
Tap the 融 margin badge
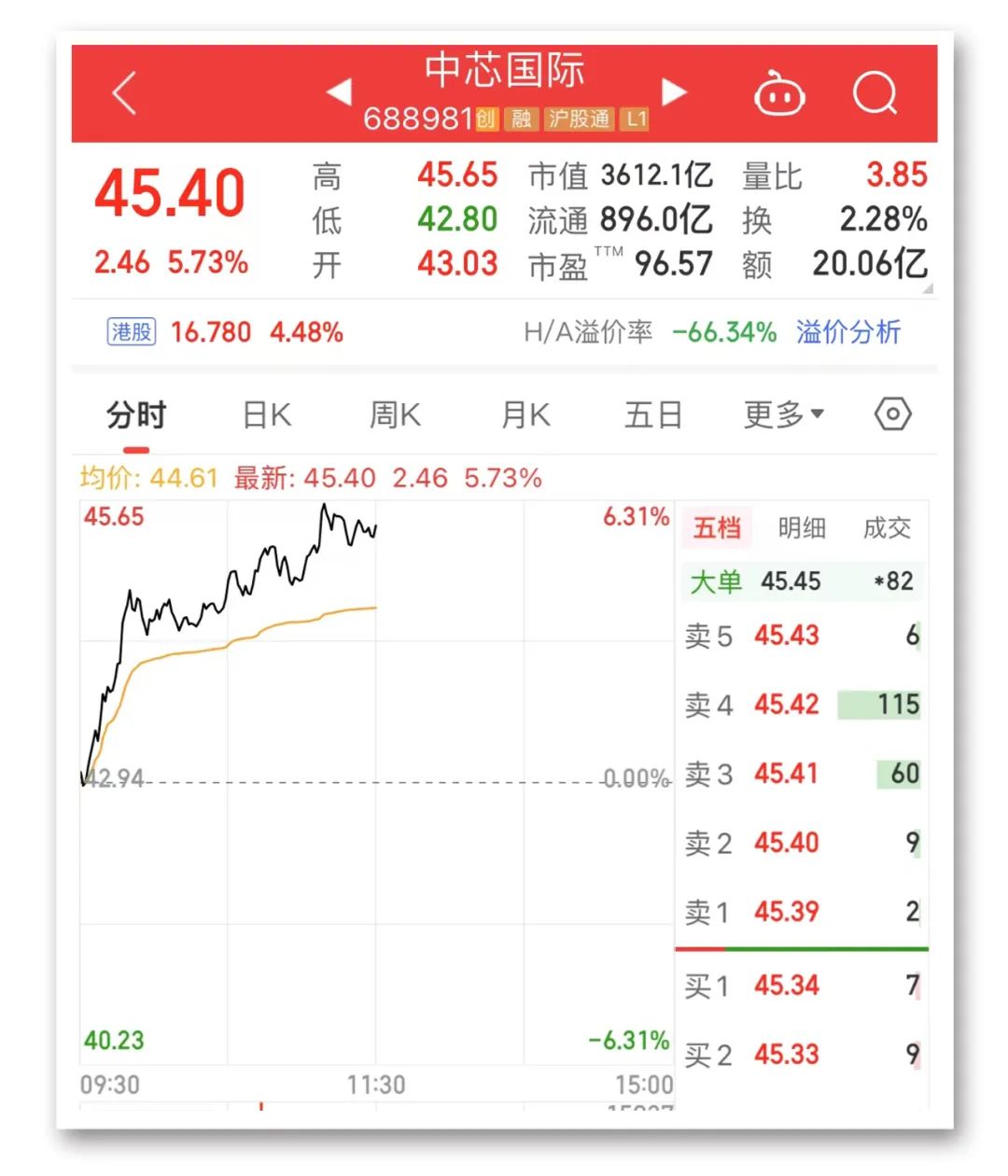coord(522,119)
